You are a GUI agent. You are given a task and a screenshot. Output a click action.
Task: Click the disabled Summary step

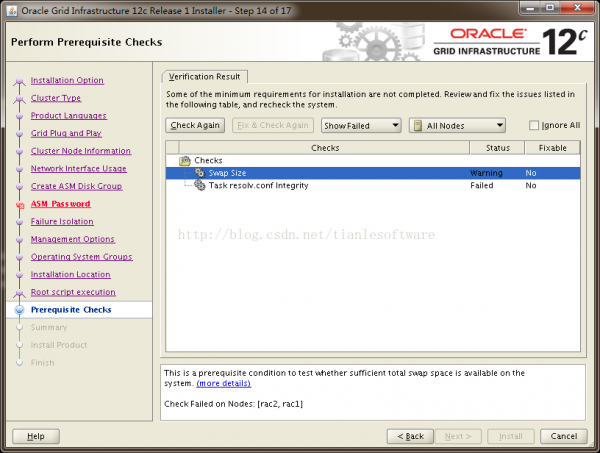click(49, 328)
